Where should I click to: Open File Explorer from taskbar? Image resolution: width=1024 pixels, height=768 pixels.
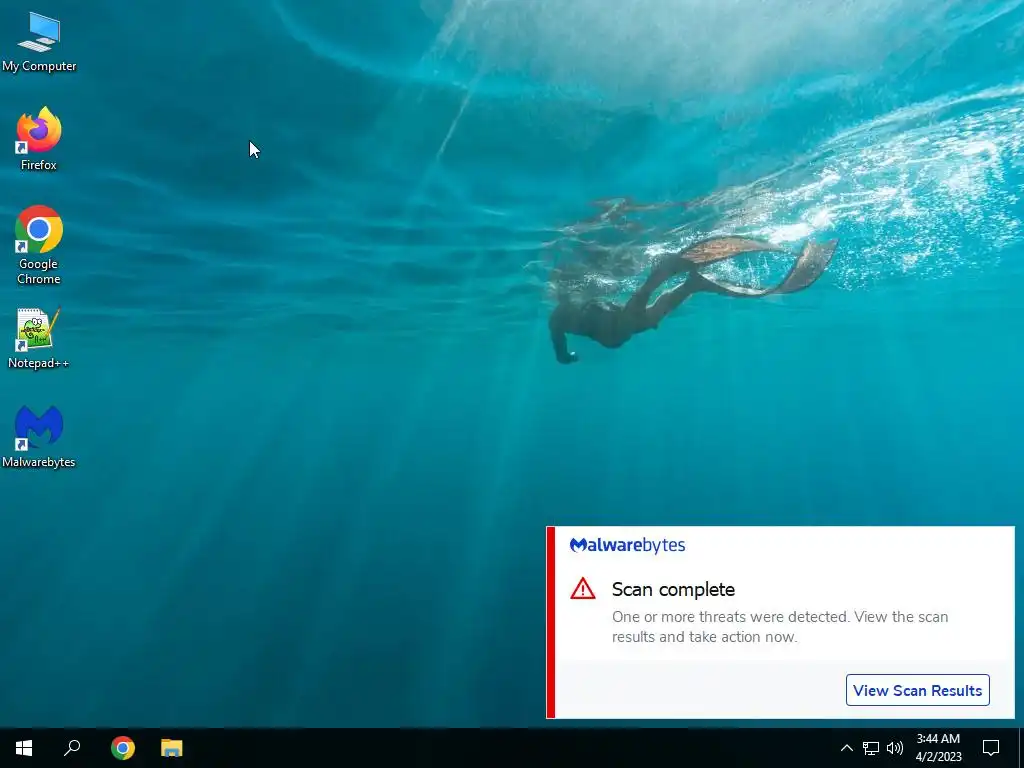click(x=172, y=748)
